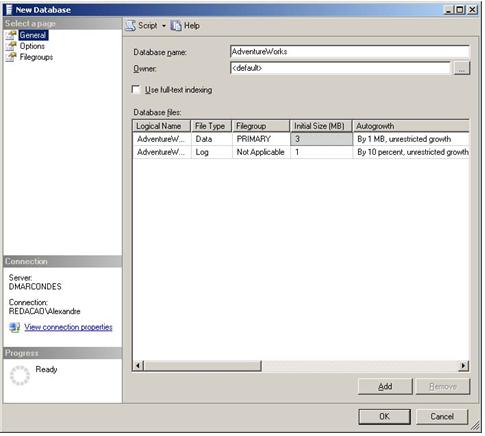Click the Ready progress spinner icon
Screen dimensions: 485x436
pyautogui.click(x=20, y=375)
